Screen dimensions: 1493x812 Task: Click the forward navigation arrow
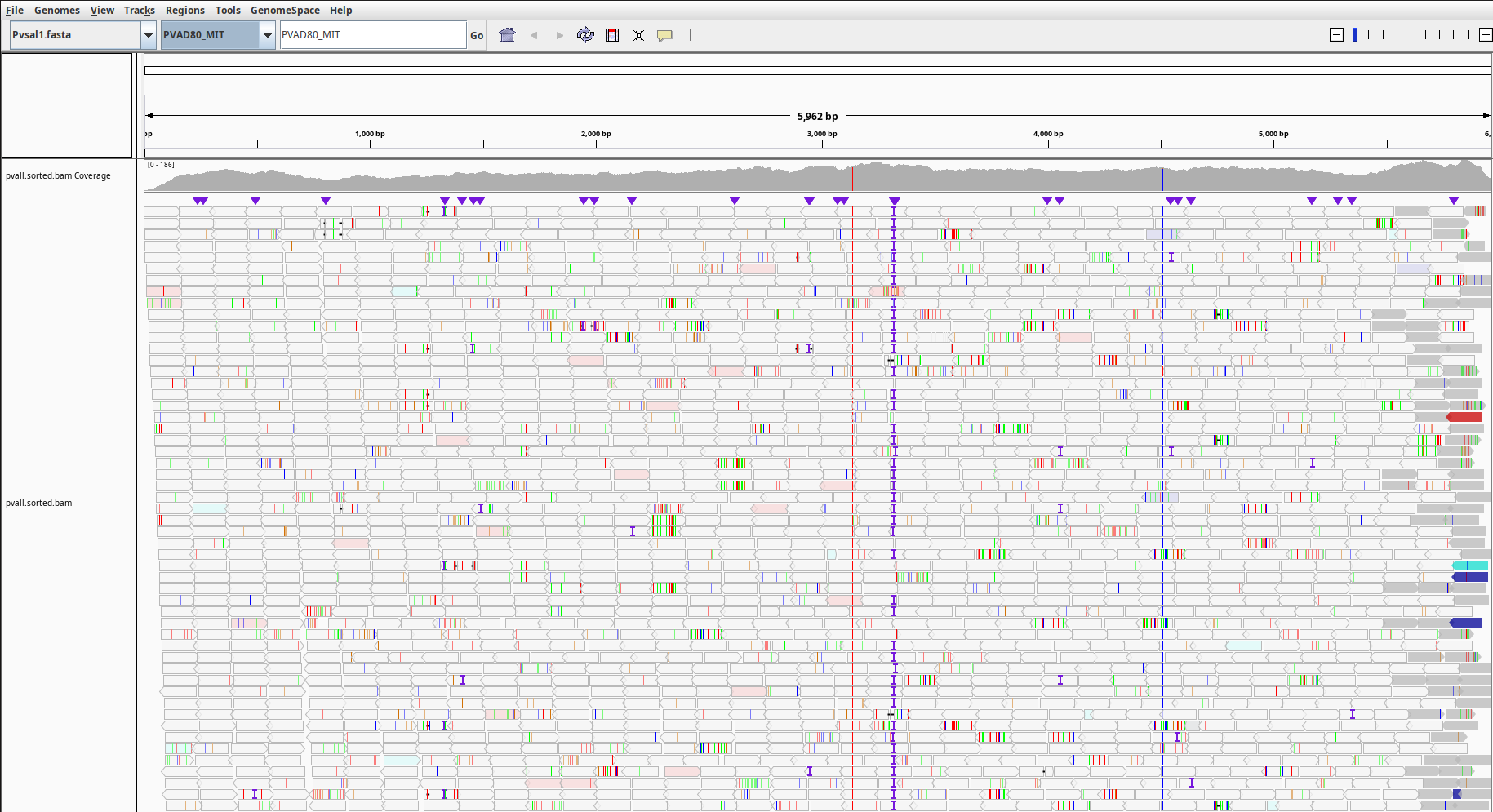[560, 34]
